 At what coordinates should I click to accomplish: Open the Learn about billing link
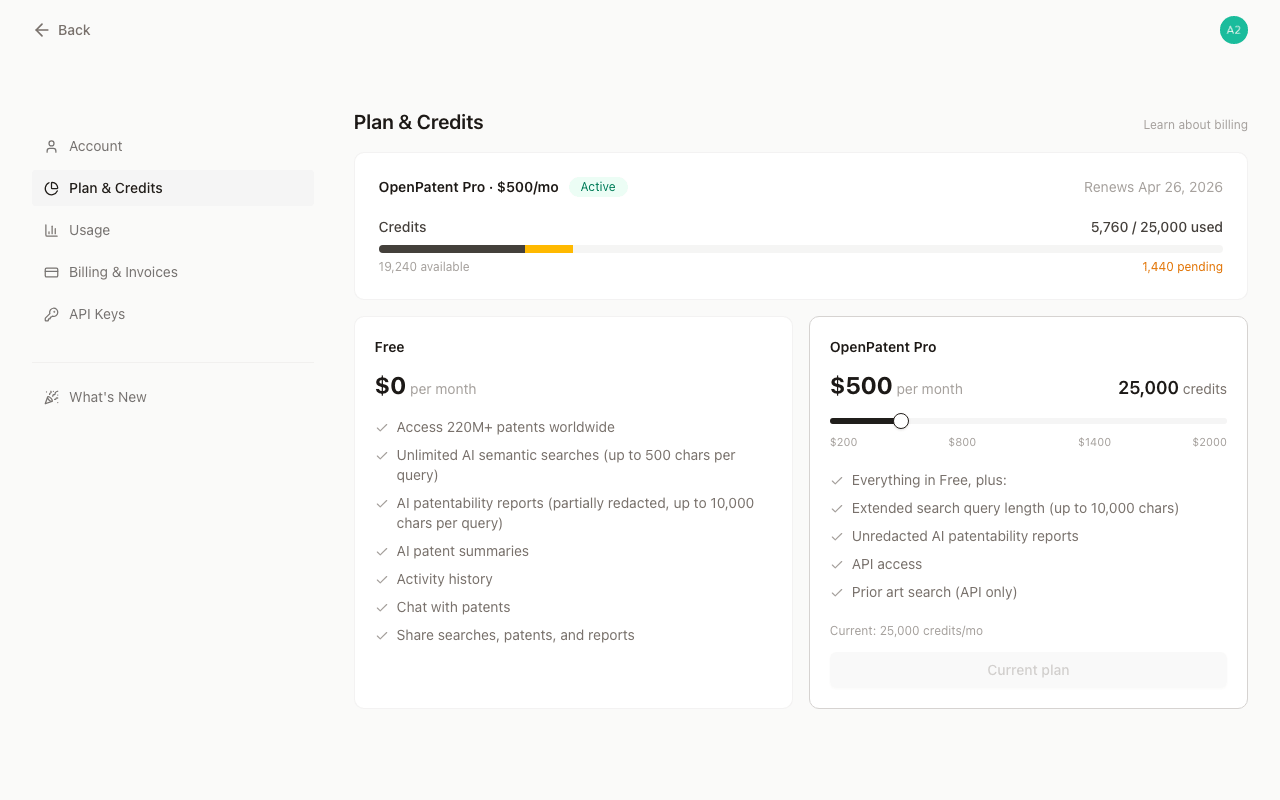[1195, 125]
